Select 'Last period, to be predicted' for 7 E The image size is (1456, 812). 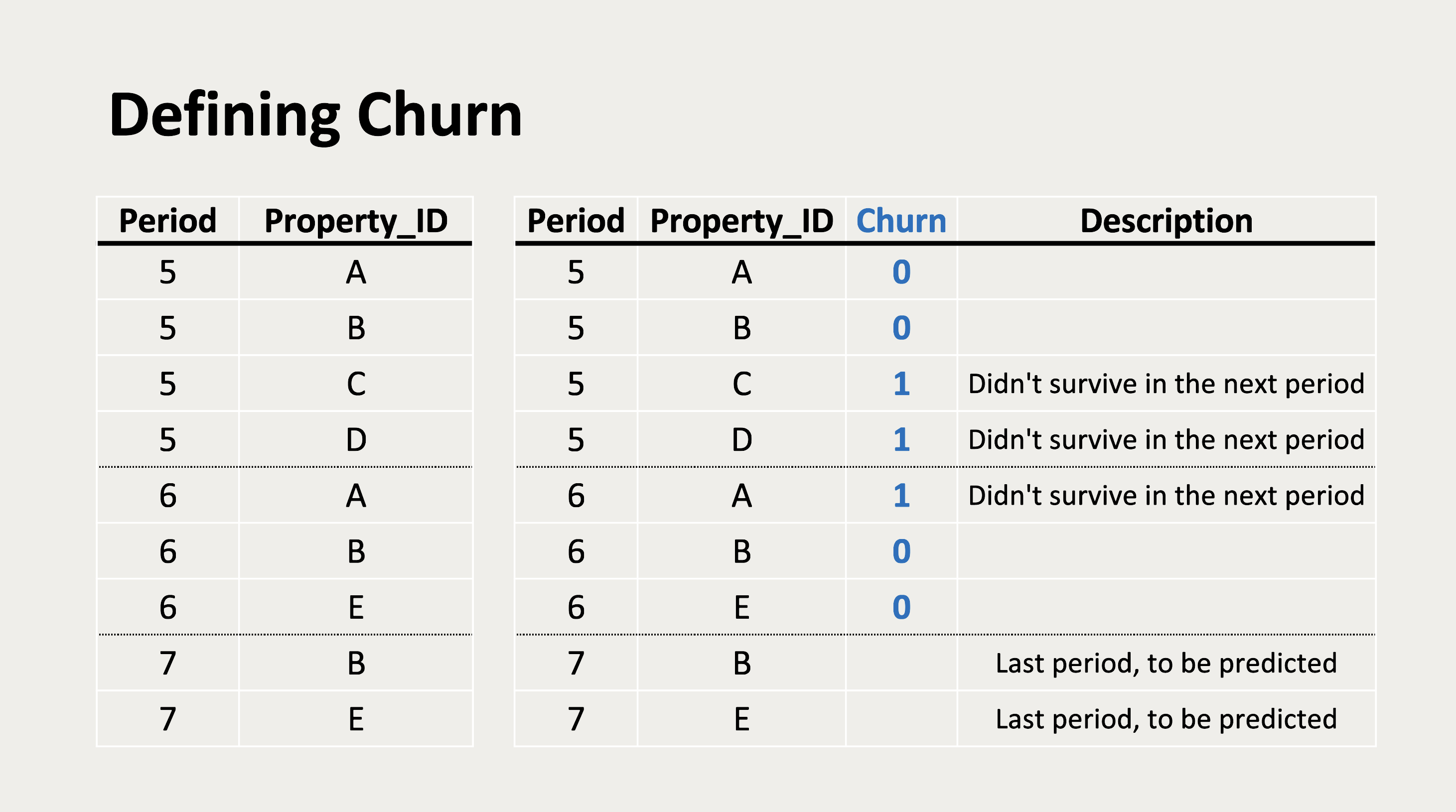point(1166,719)
